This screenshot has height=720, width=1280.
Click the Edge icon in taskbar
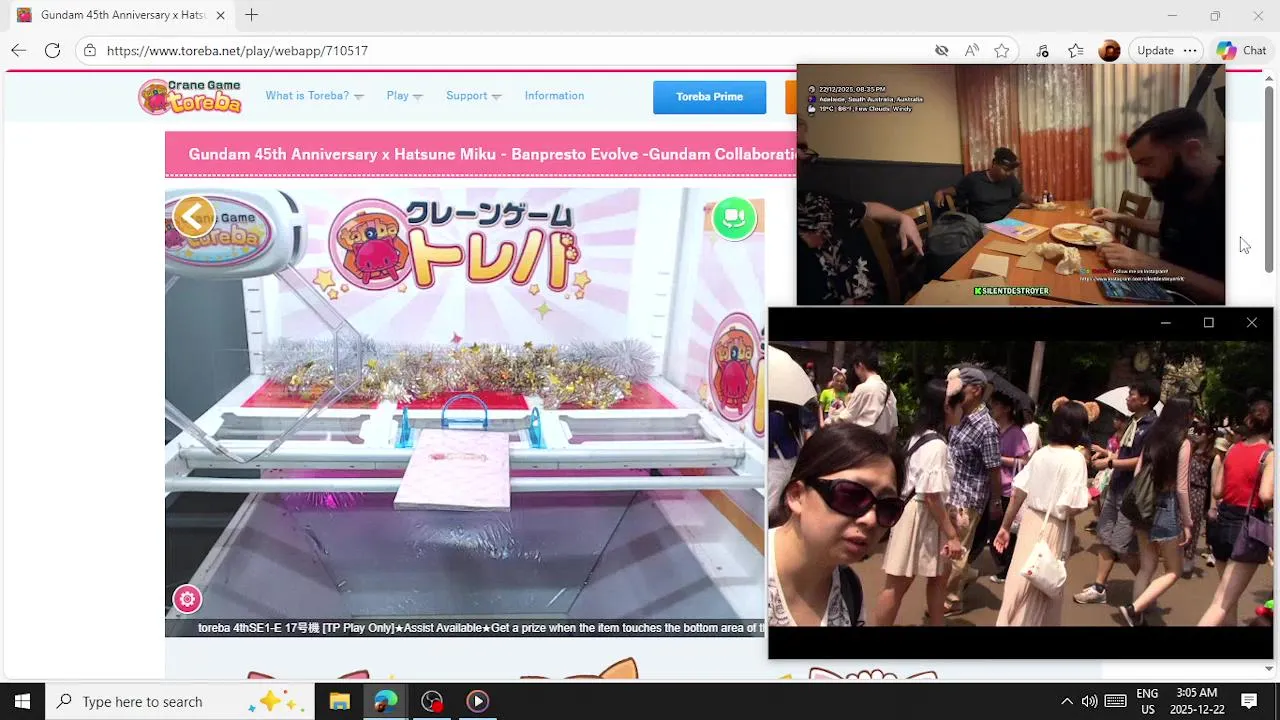[x=385, y=701]
